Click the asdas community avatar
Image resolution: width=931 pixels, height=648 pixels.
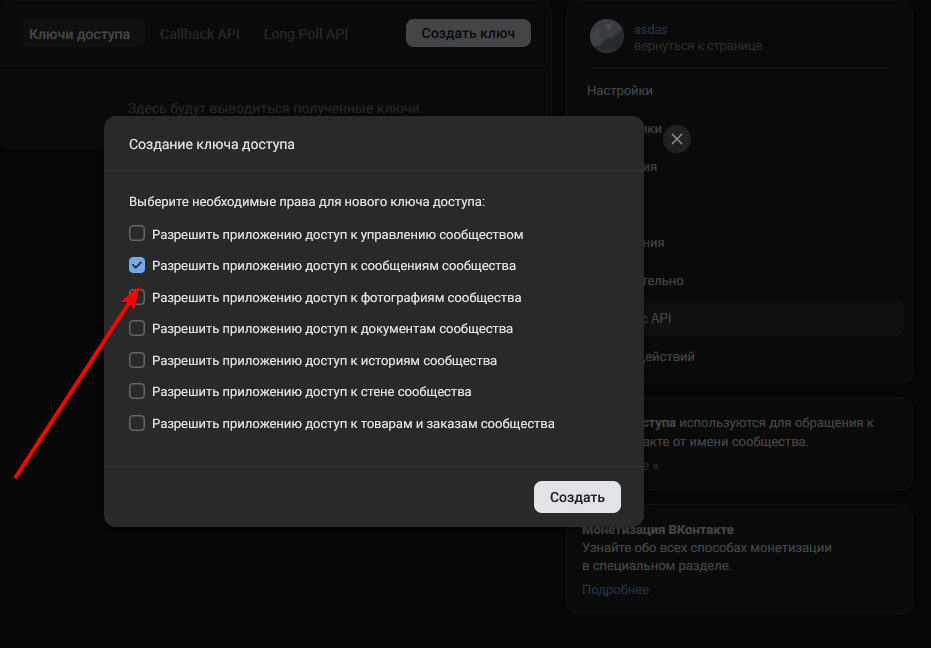[x=607, y=37]
